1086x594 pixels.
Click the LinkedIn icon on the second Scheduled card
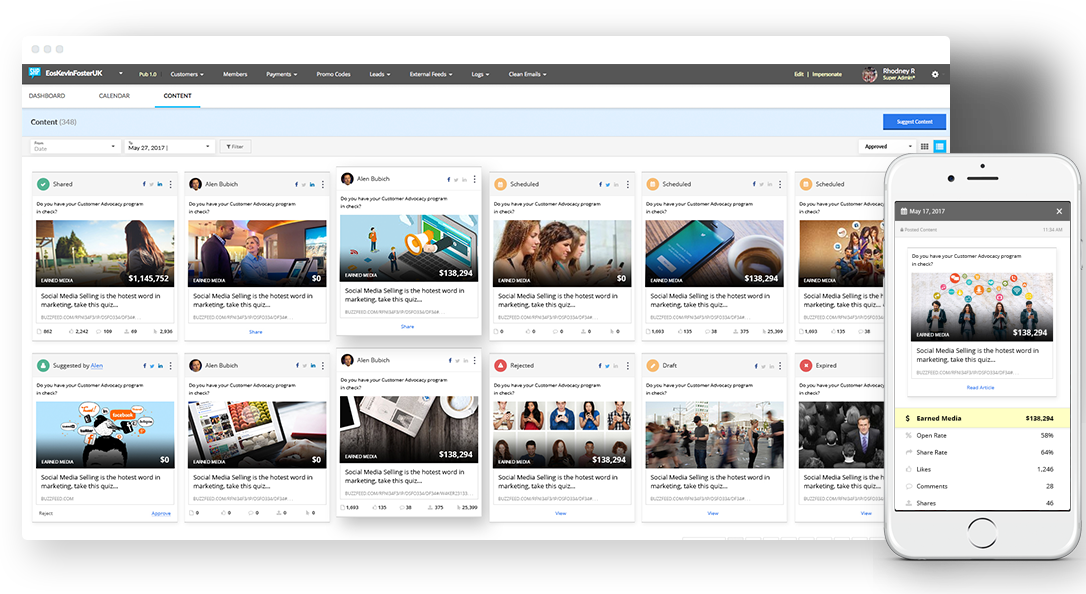(x=769, y=184)
